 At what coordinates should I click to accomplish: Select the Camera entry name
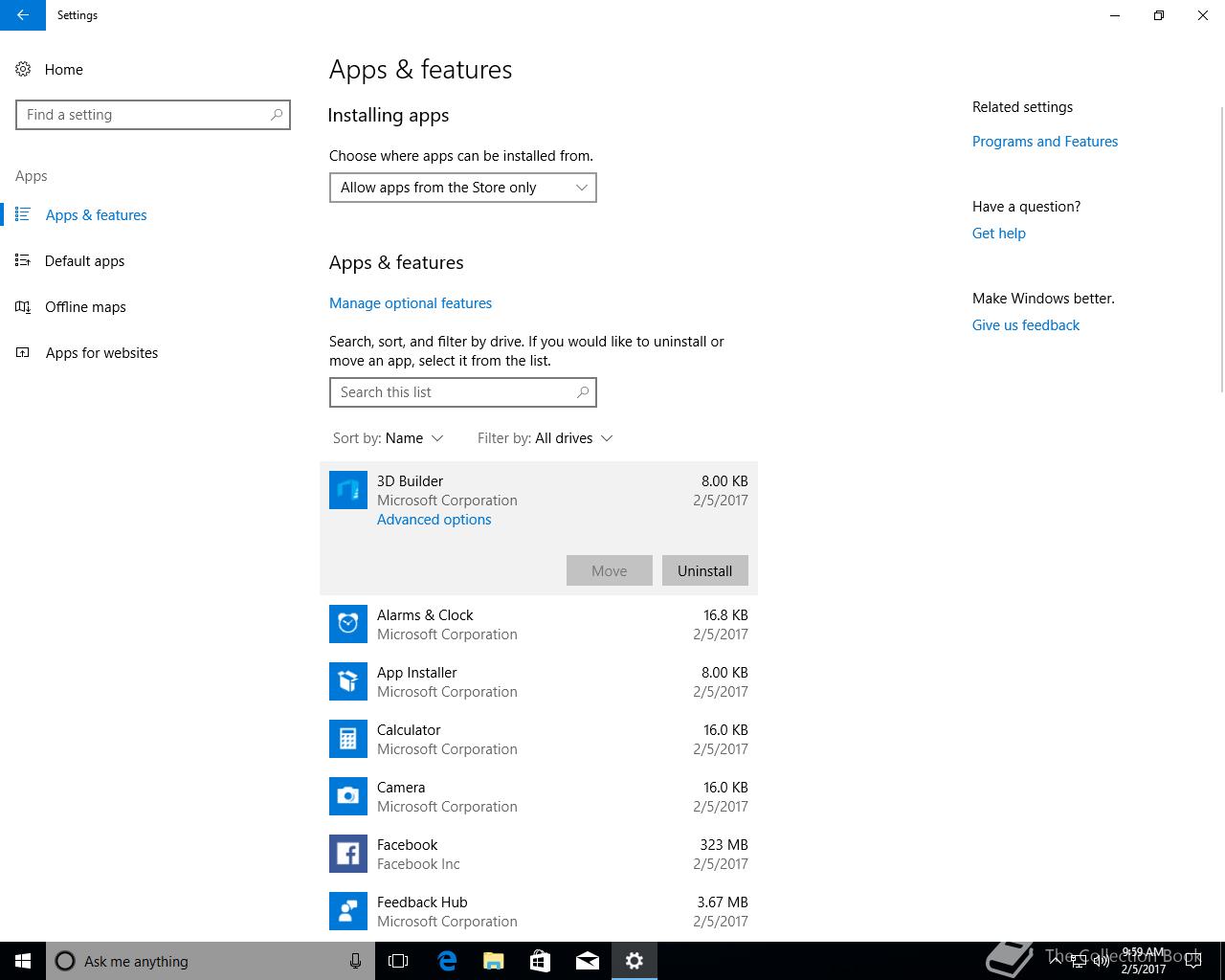coord(401,787)
